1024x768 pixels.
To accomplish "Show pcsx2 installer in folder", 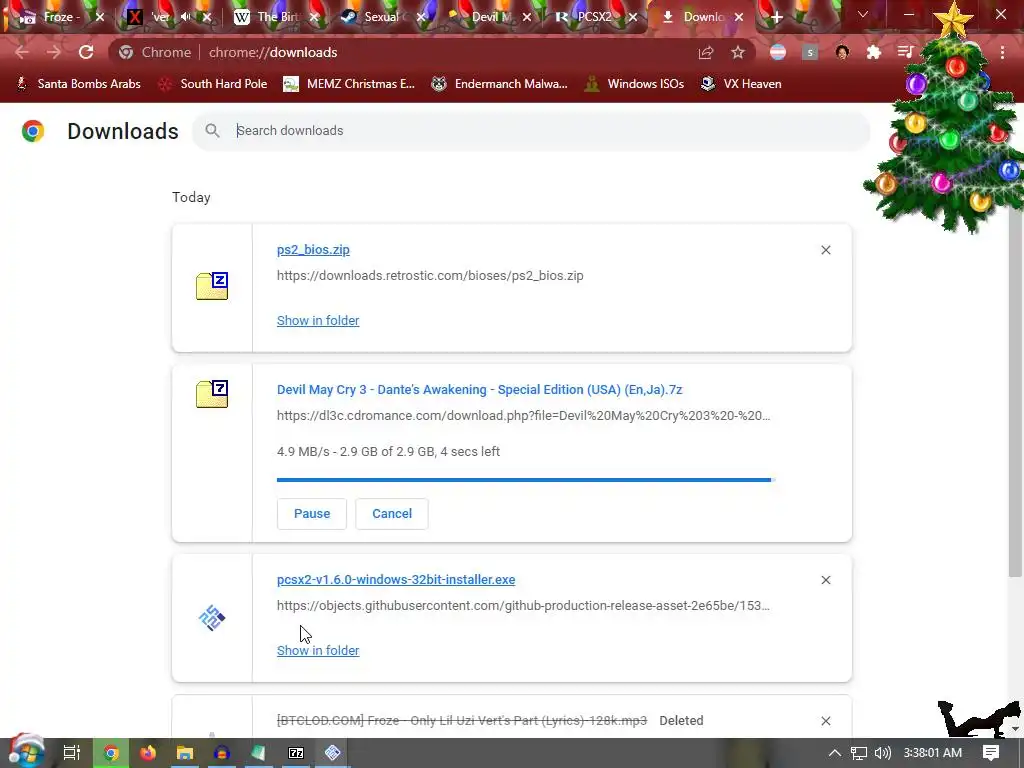I will pyautogui.click(x=318, y=650).
